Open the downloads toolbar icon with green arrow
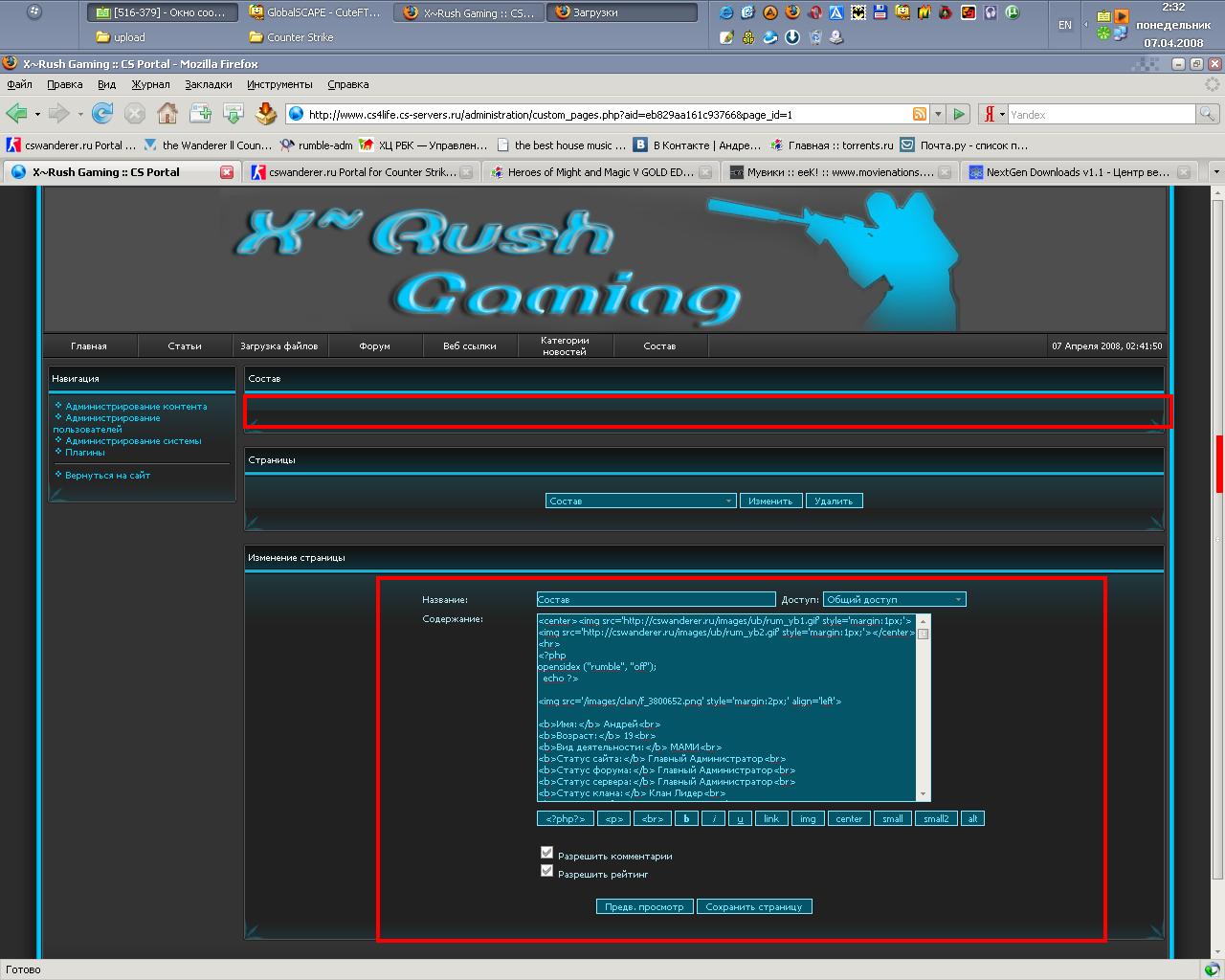 coord(233,114)
